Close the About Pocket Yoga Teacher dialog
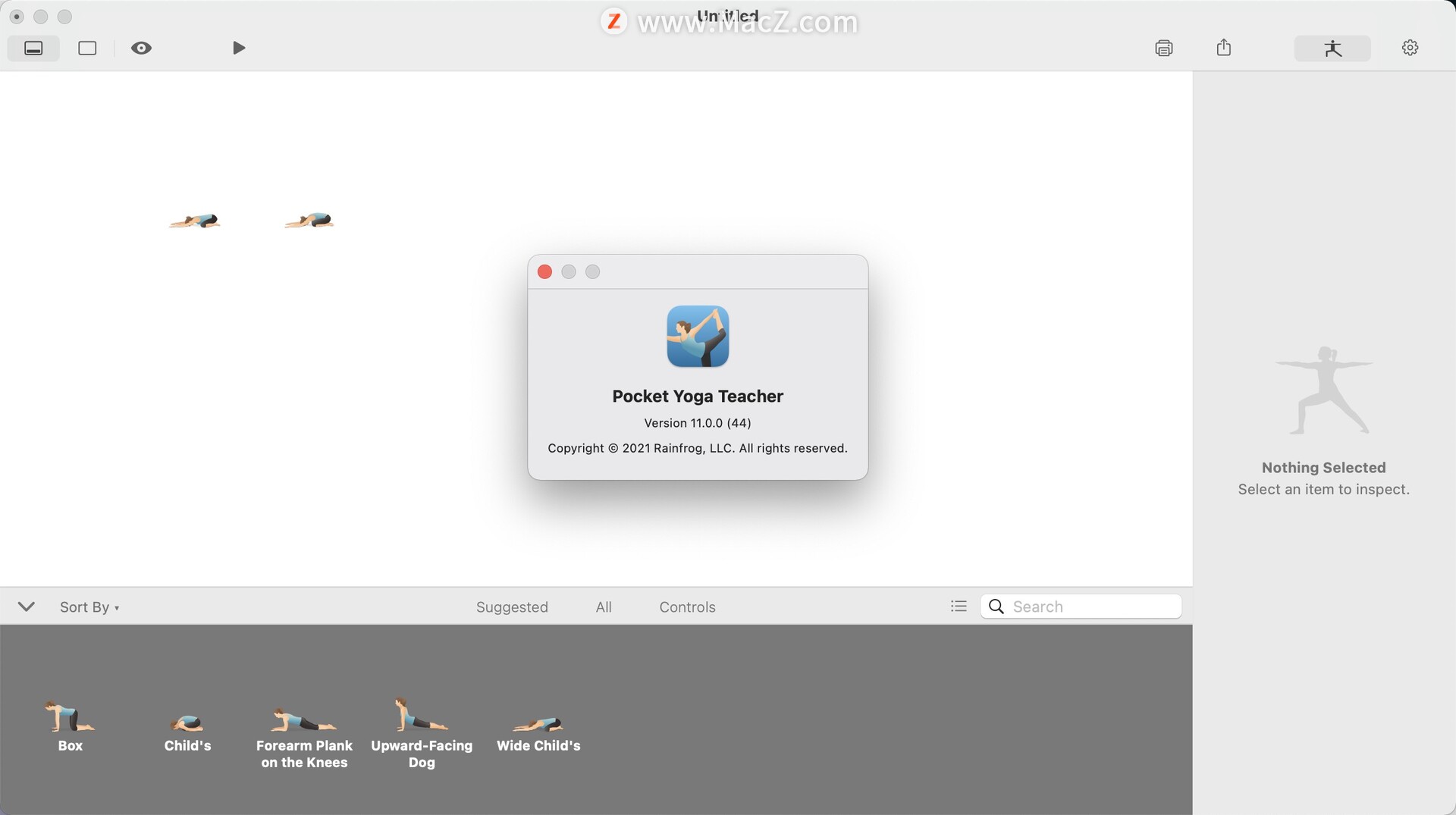 pos(544,271)
